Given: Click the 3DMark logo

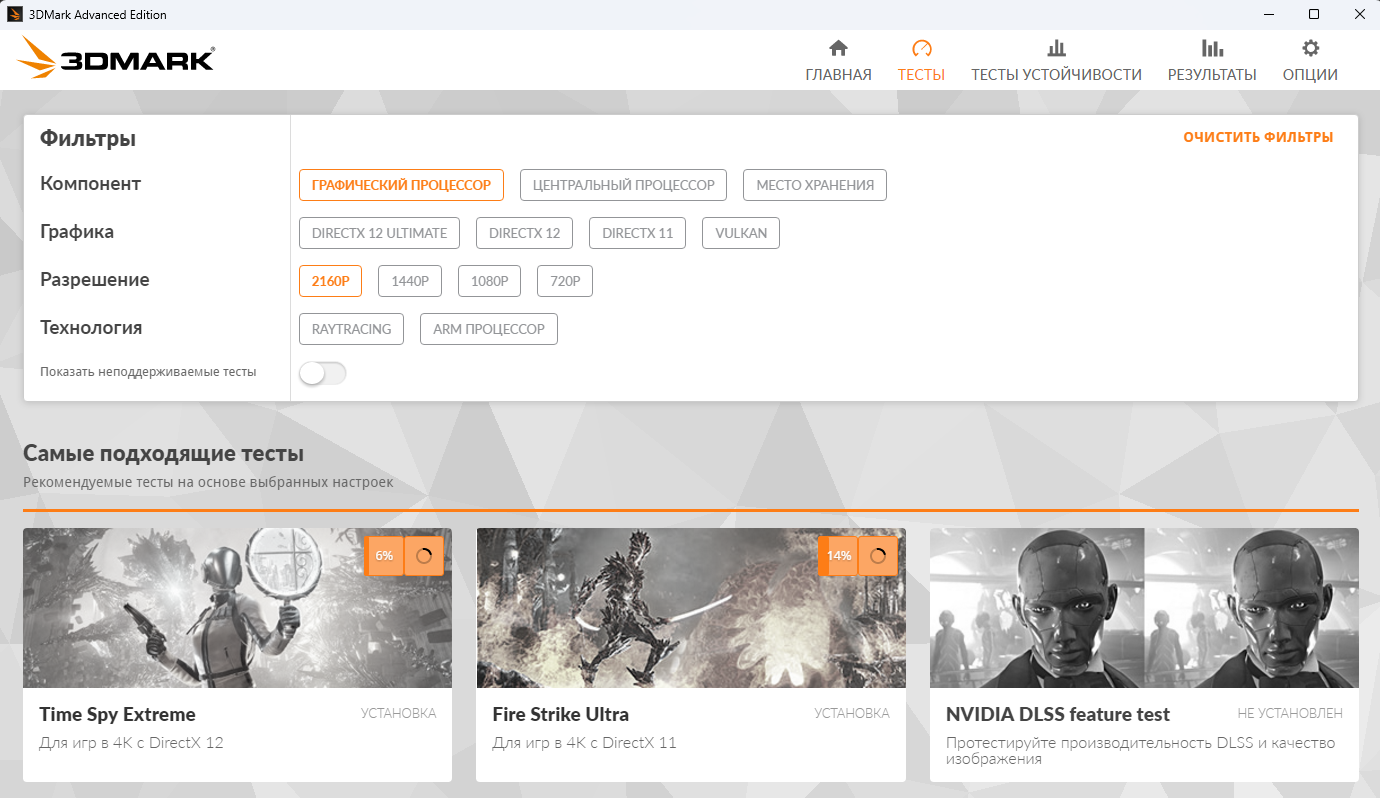Looking at the screenshot, I should pyautogui.click(x=116, y=59).
